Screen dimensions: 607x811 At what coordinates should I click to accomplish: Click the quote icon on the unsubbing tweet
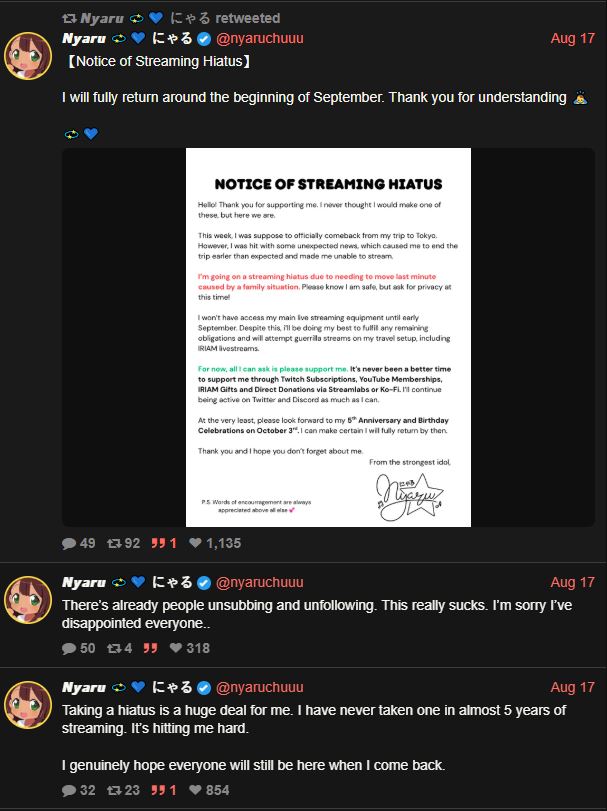coord(150,648)
